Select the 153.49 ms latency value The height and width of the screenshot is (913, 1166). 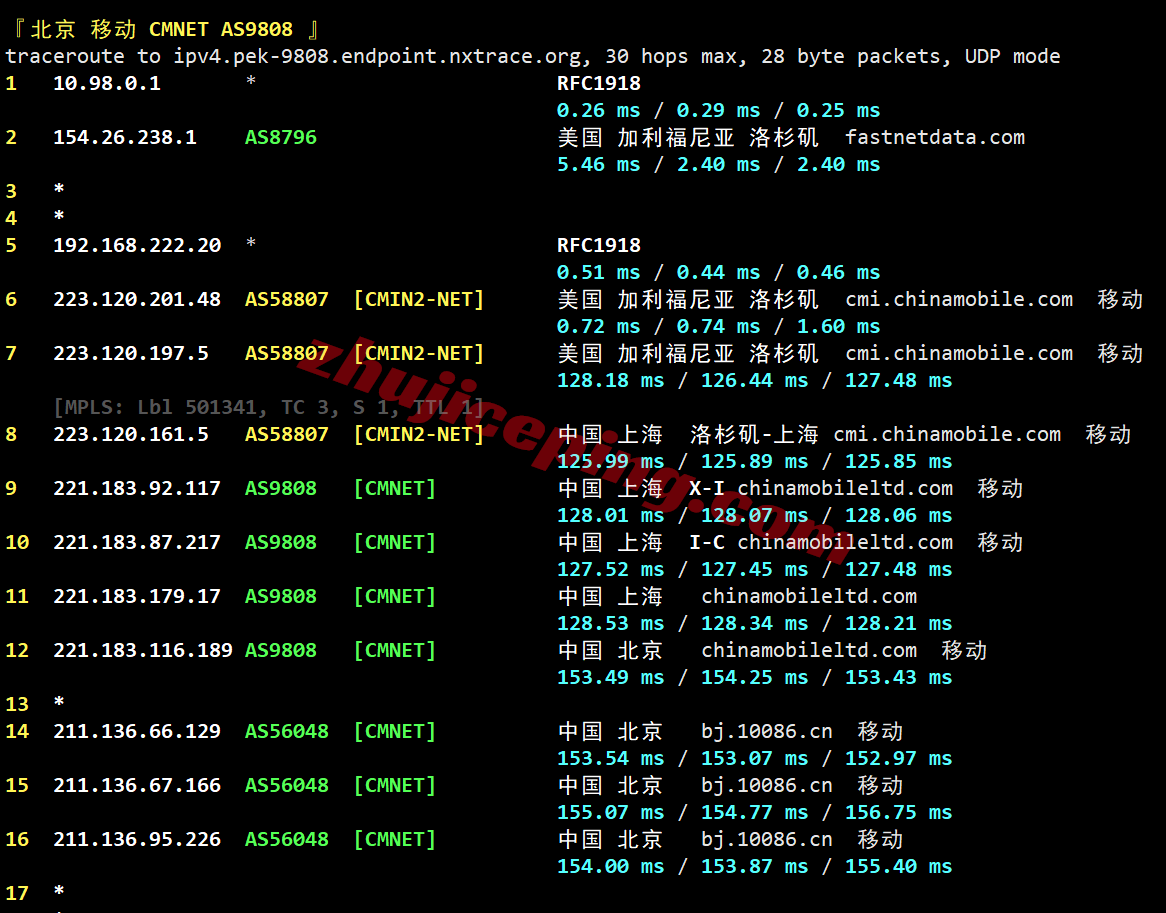(611, 677)
